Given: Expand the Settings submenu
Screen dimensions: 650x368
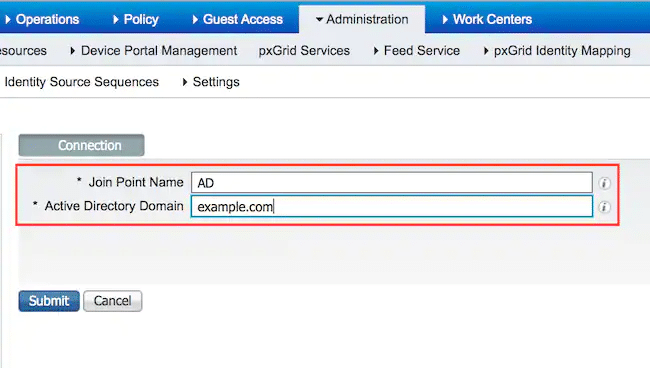Looking at the screenshot, I should 211,82.
